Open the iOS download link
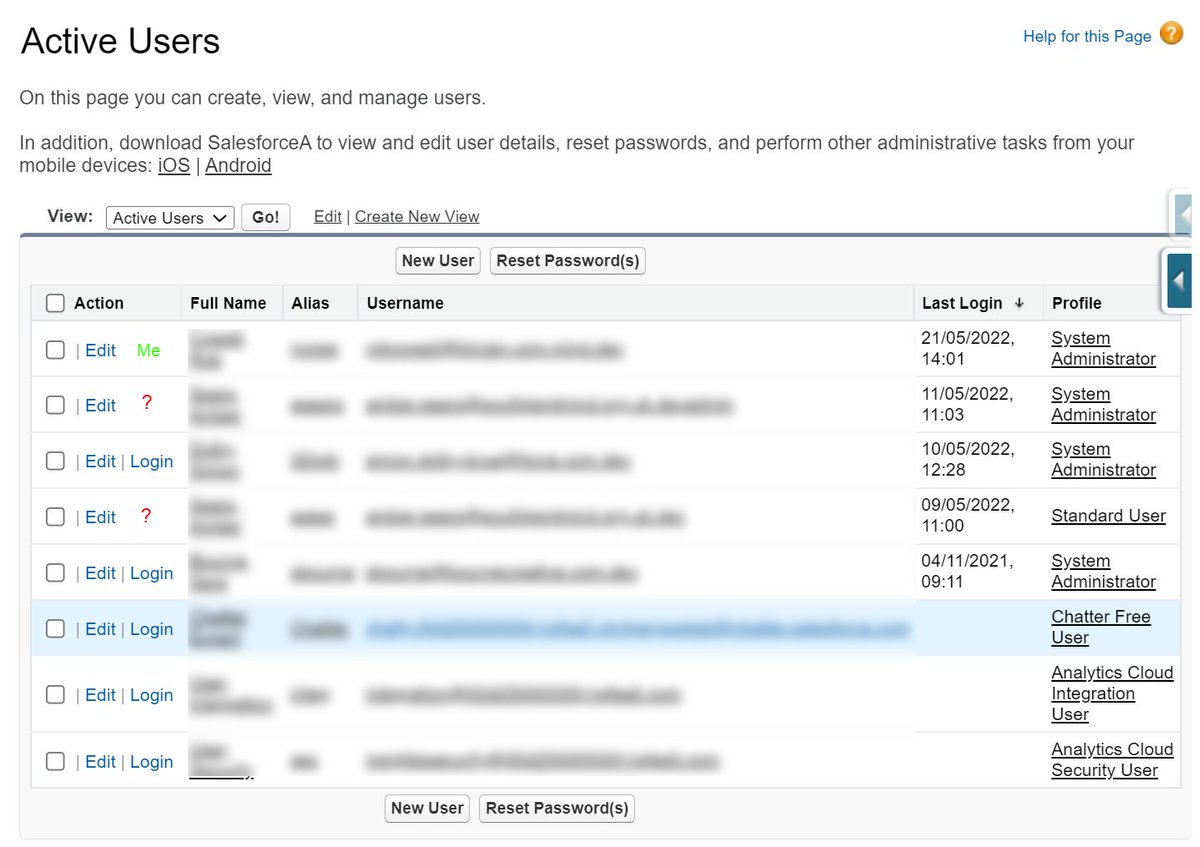This screenshot has width=1200, height=847. coord(174,165)
